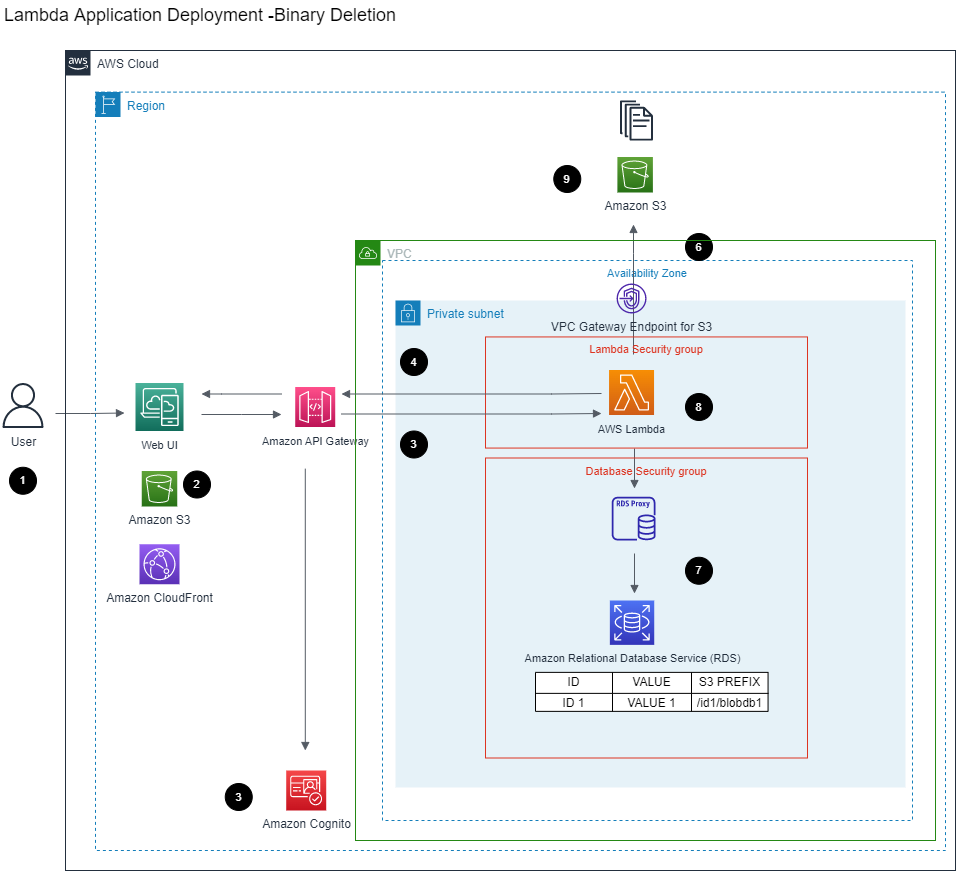Click the '/id1/blobdb1' table cell
956x871 pixels.
(729, 702)
